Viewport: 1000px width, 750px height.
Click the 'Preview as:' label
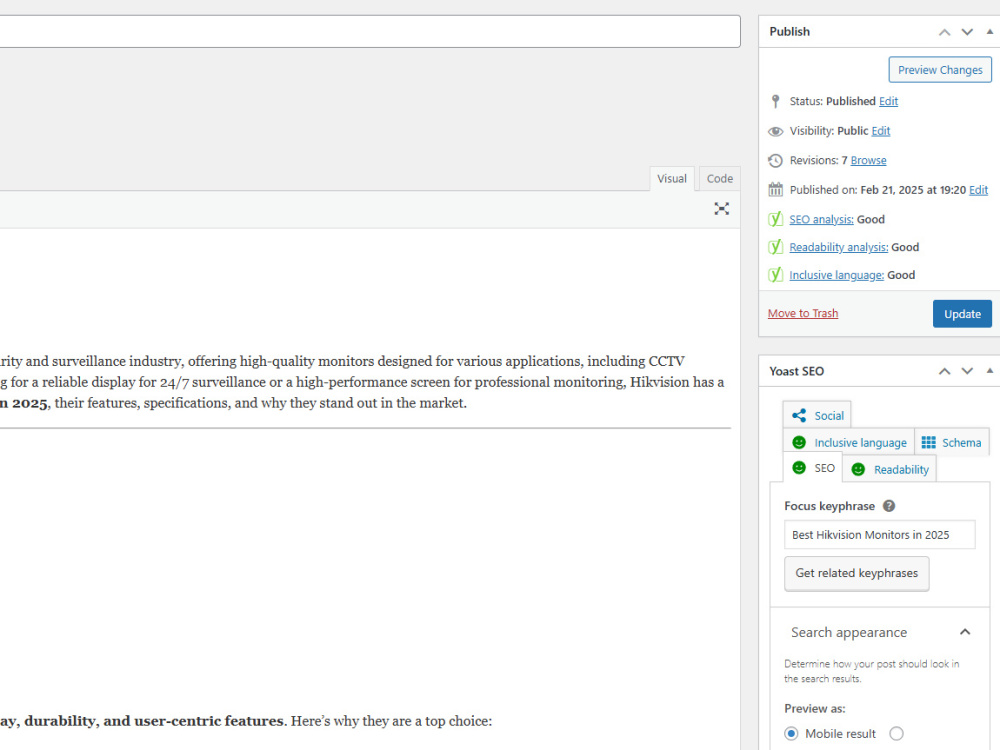click(814, 709)
